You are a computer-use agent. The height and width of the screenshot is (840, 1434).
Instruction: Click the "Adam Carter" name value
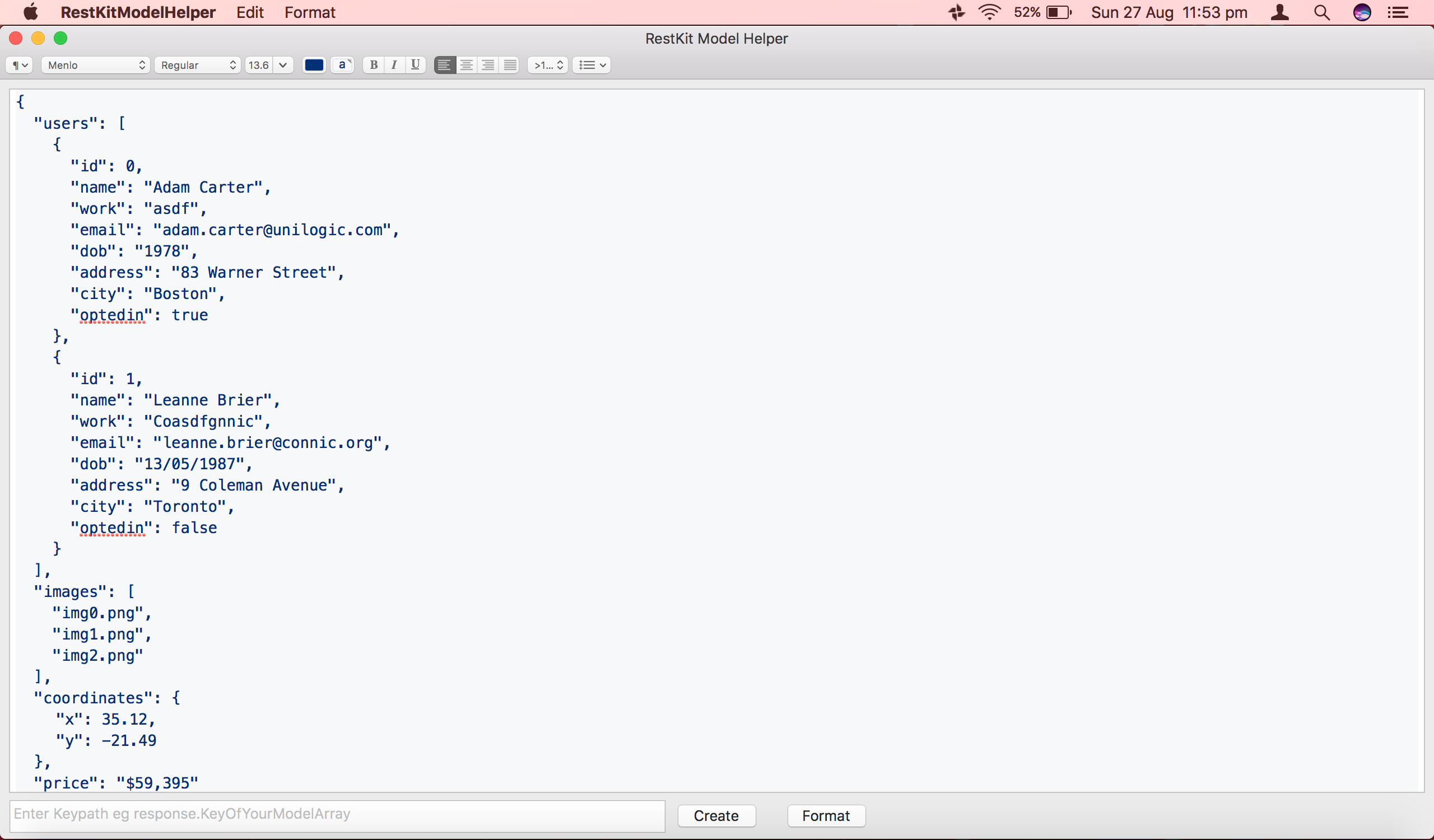click(203, 187)
